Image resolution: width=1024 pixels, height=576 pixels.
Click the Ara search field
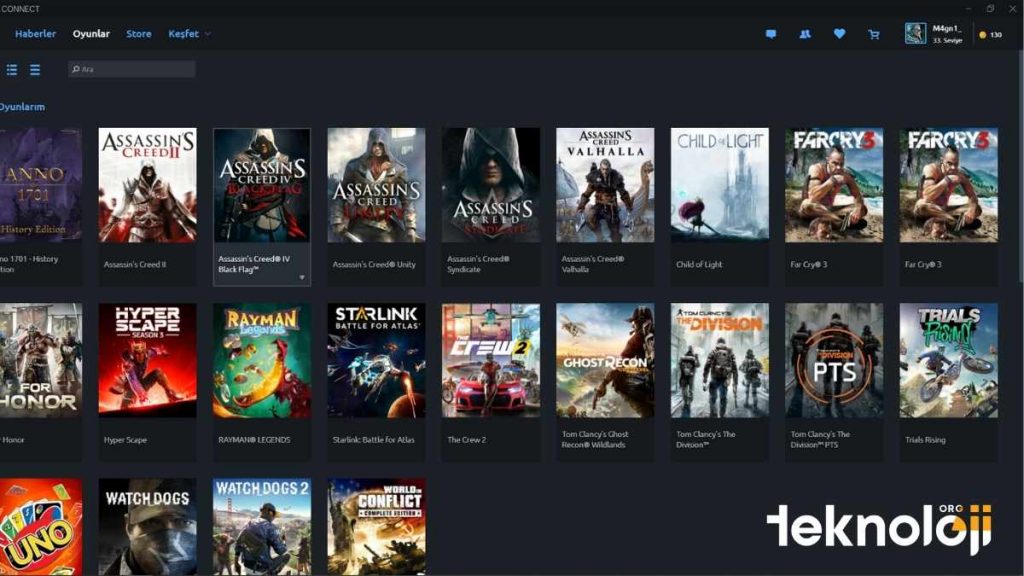coord(131,69)
